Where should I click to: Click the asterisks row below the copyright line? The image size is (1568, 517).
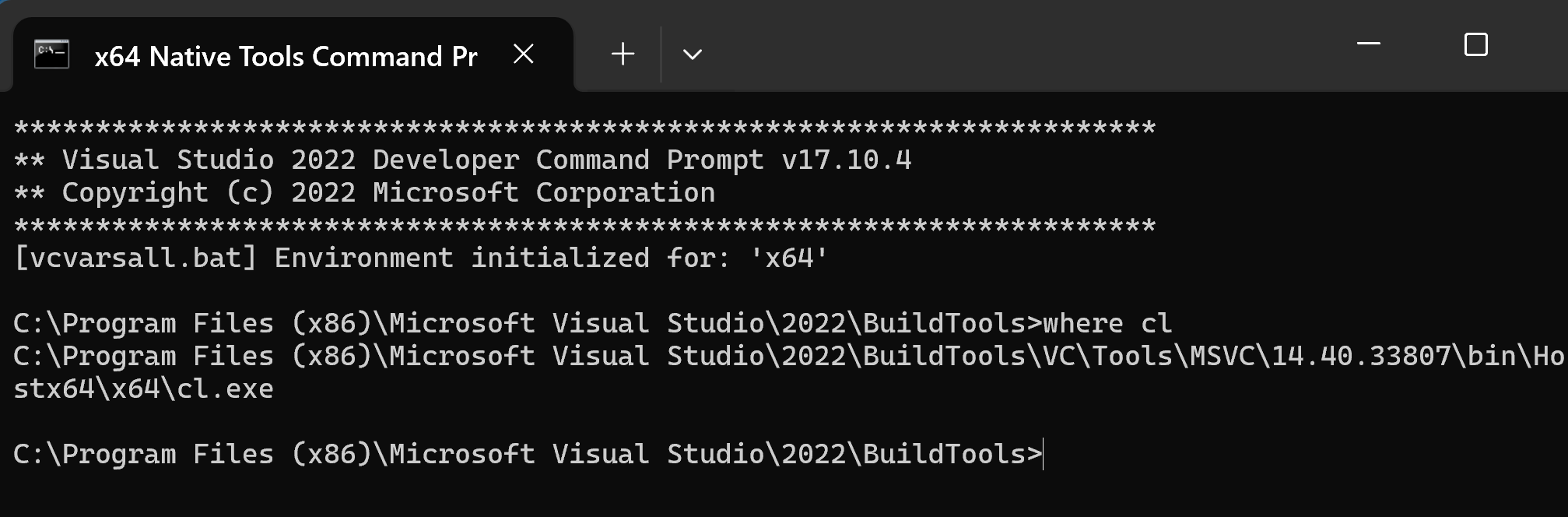pos(584,225)
